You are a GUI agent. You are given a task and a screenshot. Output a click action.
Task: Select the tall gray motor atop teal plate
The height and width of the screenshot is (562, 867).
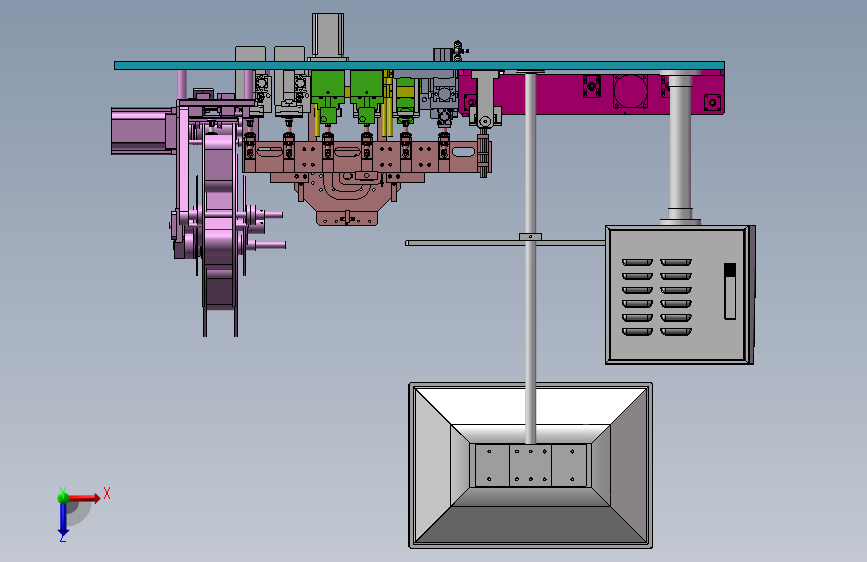[x=328, y=35]
